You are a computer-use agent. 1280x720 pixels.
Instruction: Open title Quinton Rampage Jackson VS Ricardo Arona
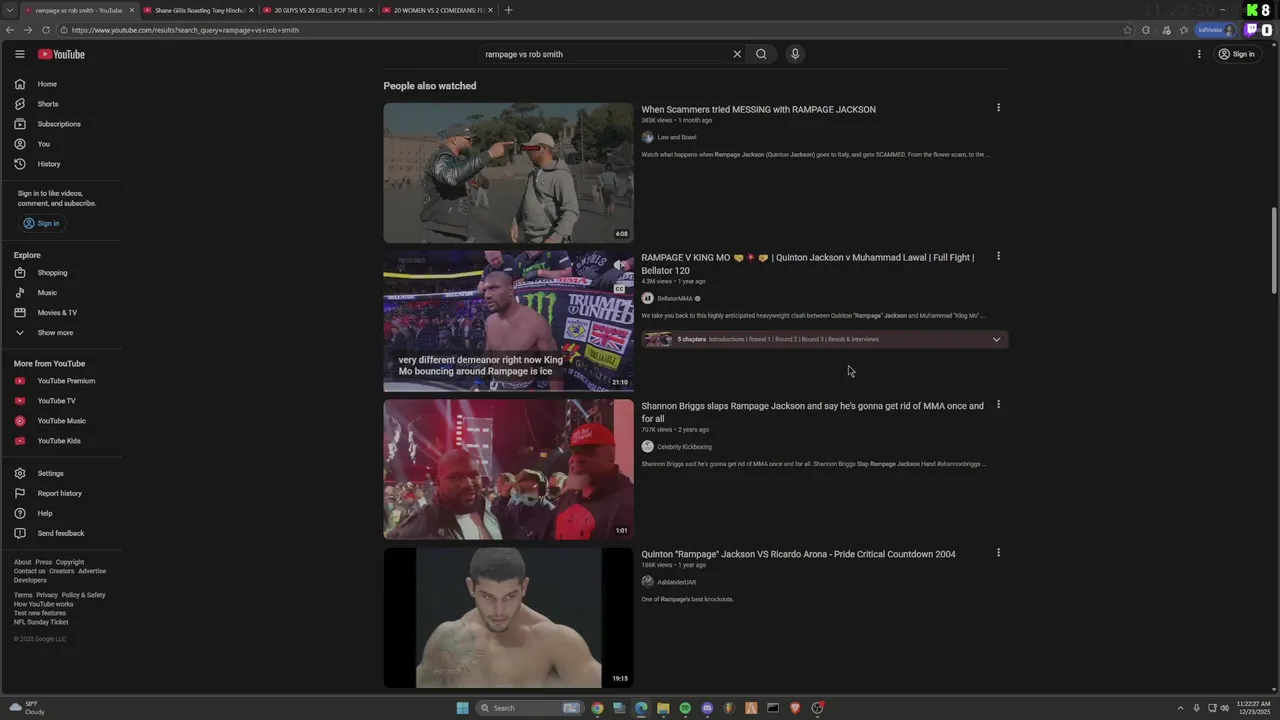[798, 554]
